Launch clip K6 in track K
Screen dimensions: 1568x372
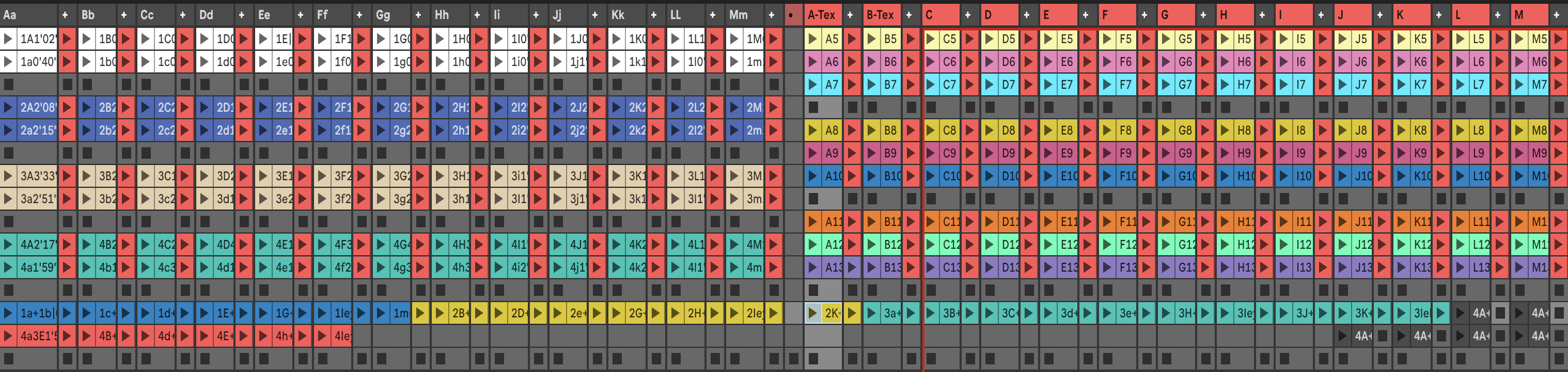1402,62
